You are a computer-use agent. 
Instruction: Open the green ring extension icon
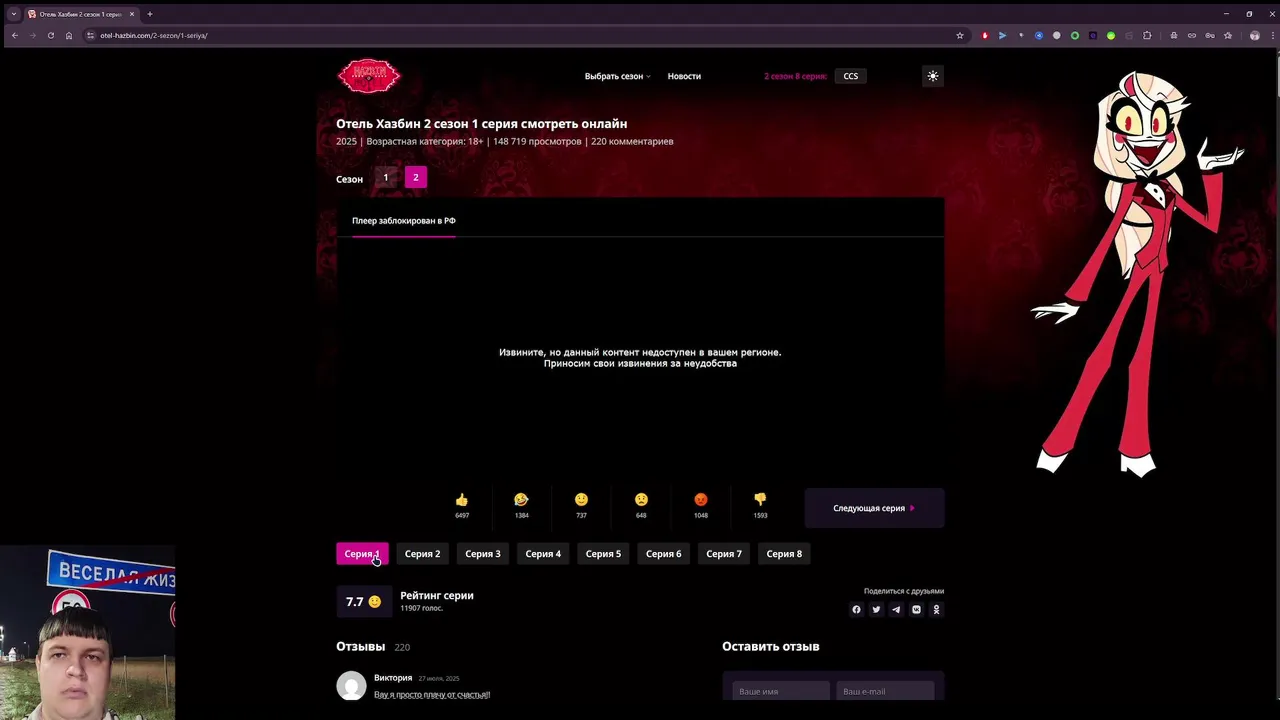(x=1075, y=35)
